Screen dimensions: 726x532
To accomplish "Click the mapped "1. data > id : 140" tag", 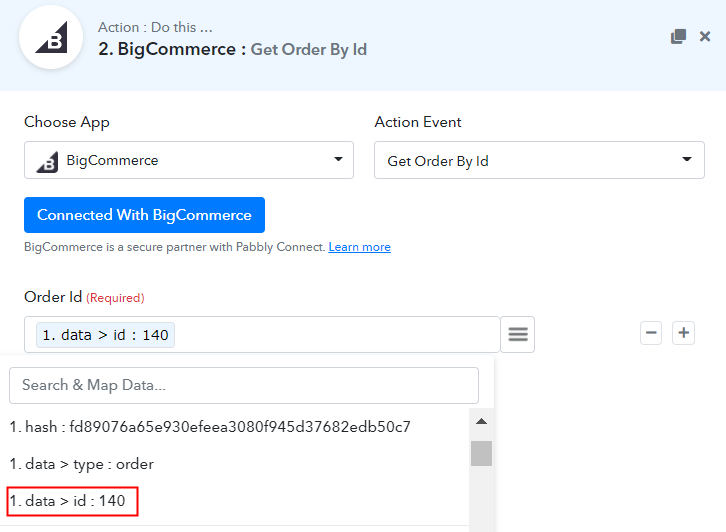I will tap(106, 335).
